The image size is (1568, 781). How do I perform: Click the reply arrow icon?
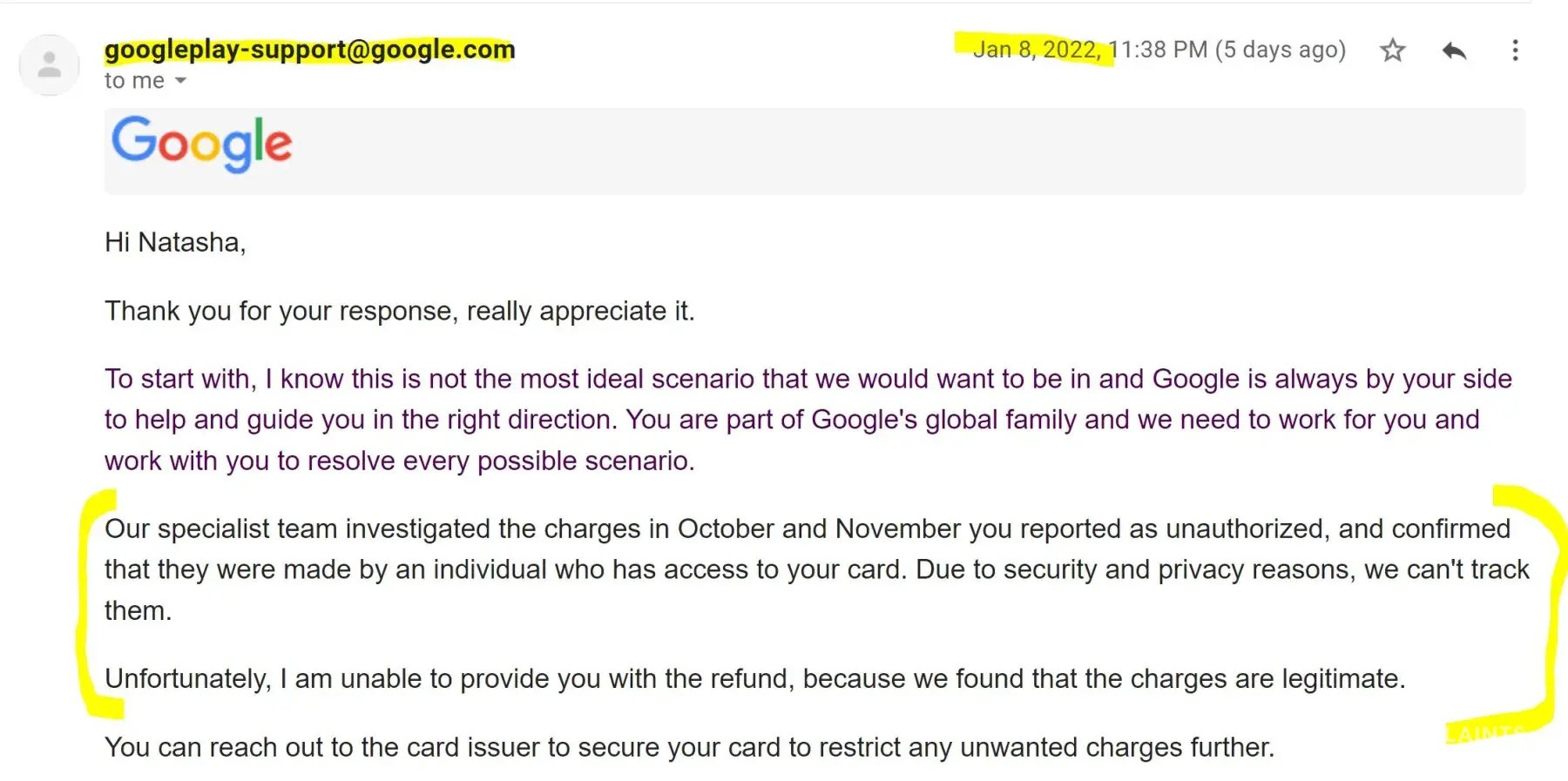[1454, 50]
